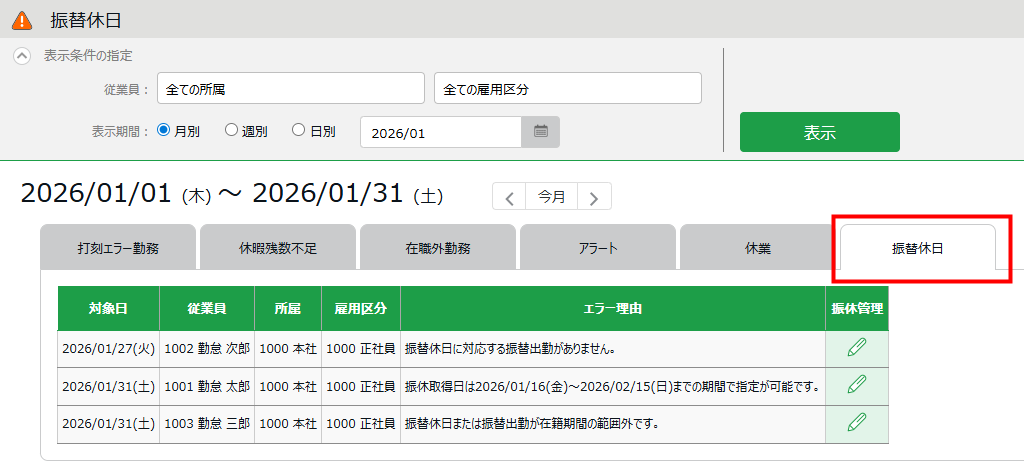This screenshot has height=475, width=1024.
Task: Open the 在職外勤務 tab
Action: (437, 248)
